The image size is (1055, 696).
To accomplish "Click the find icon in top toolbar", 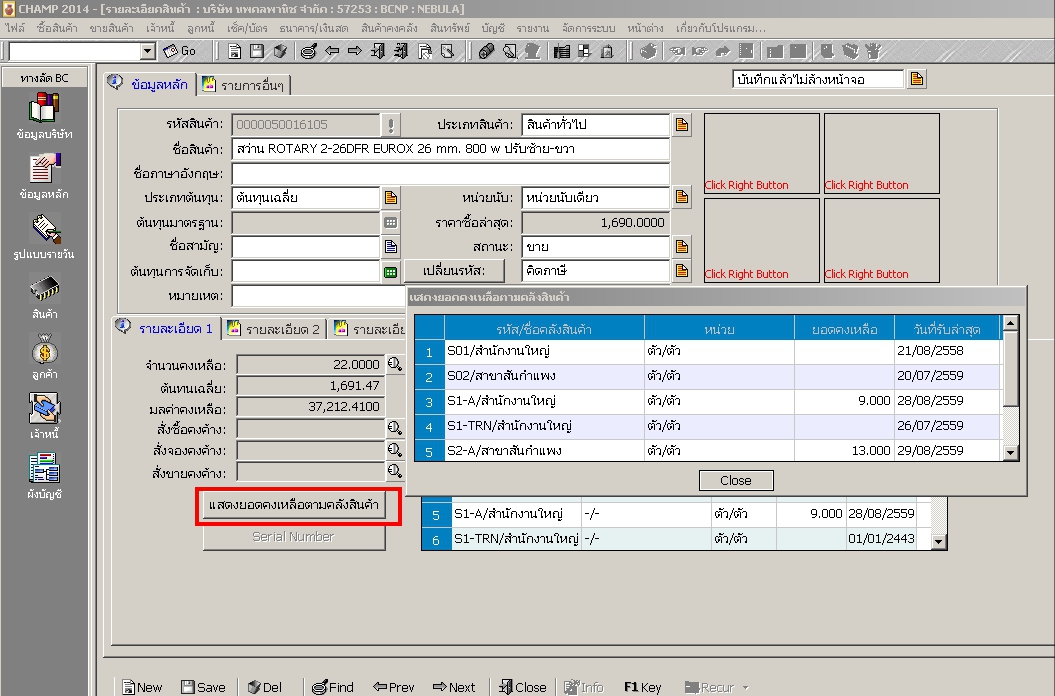I will (x=309, y=51).
